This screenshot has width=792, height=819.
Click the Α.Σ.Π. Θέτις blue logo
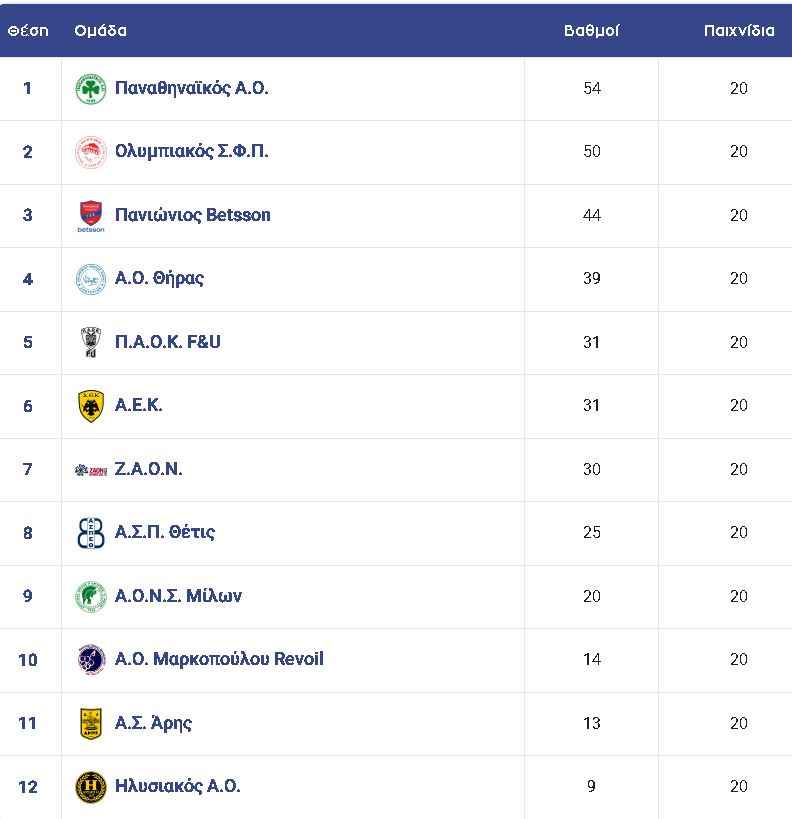click(91, 533)
